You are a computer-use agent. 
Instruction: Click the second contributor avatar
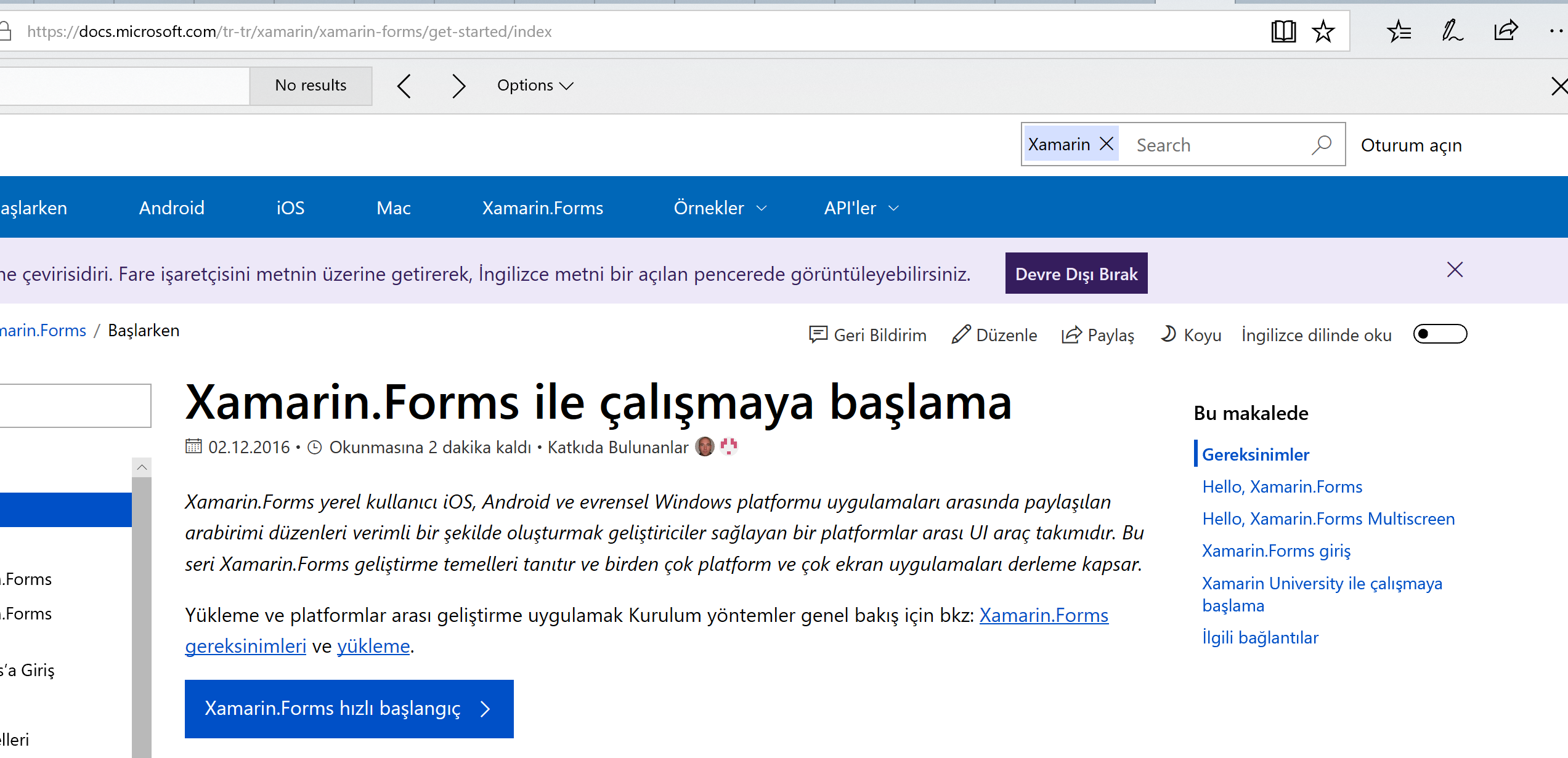coord(729,446)
